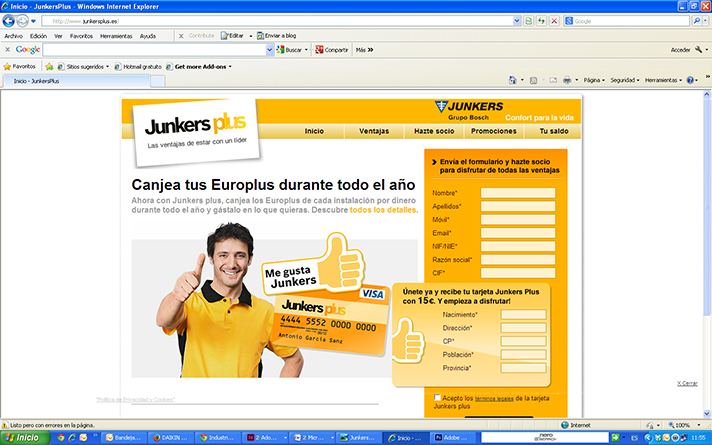
Task: Expand the address bar history dropdown
Action: [517, 21]
